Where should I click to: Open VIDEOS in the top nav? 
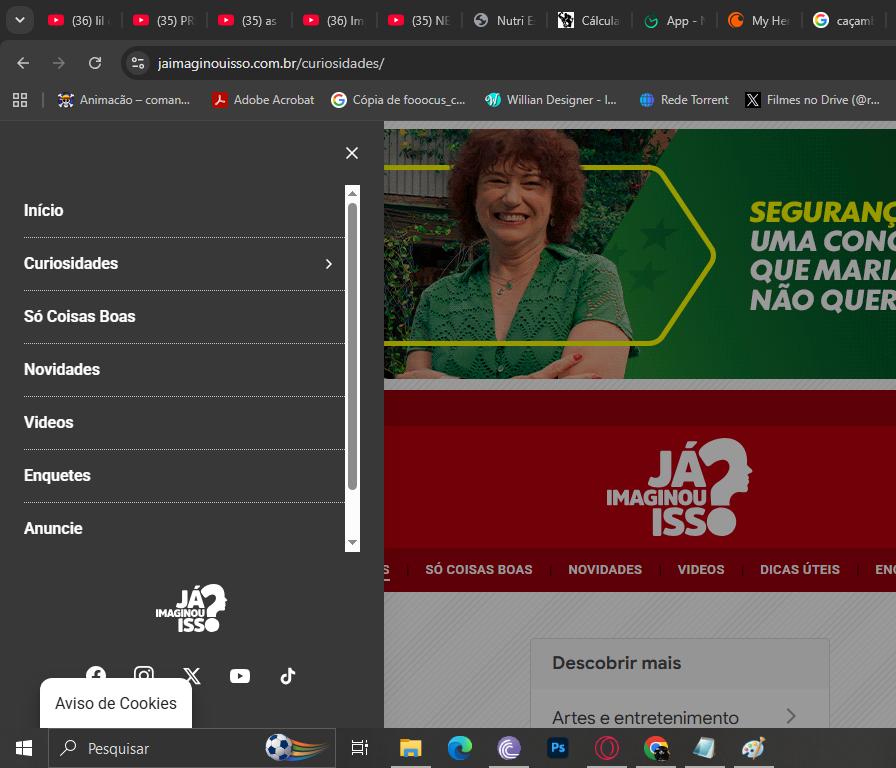[x=701, y=570]
